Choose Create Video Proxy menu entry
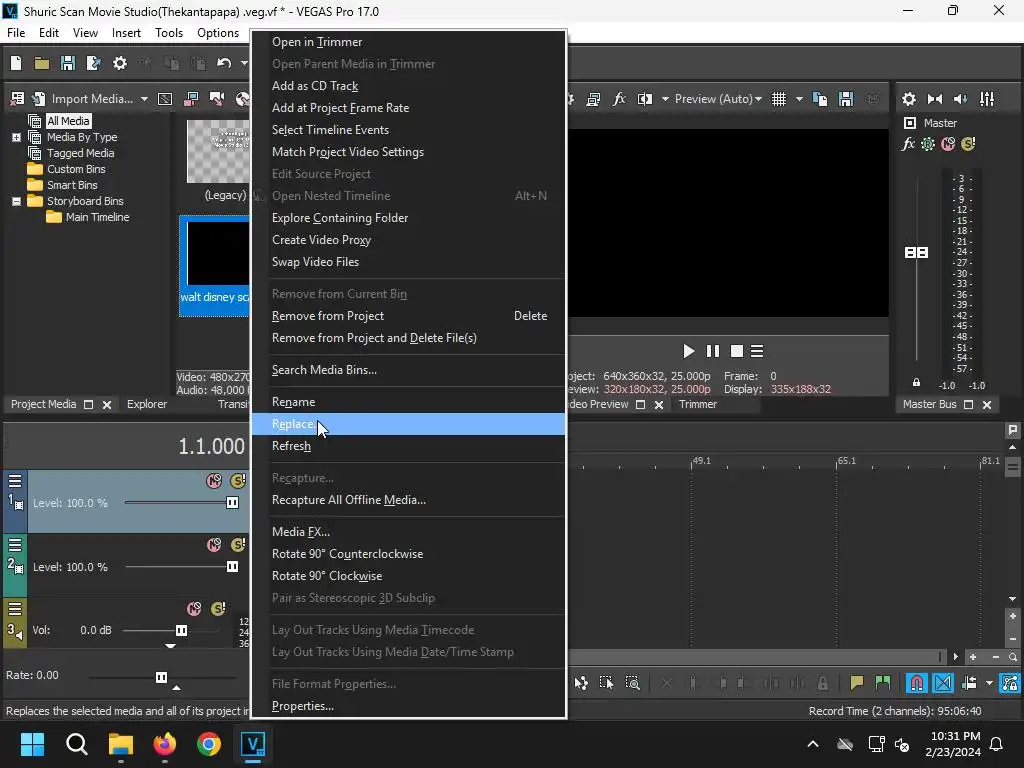This screenshot has width=1024, height=768. point(408,240)
